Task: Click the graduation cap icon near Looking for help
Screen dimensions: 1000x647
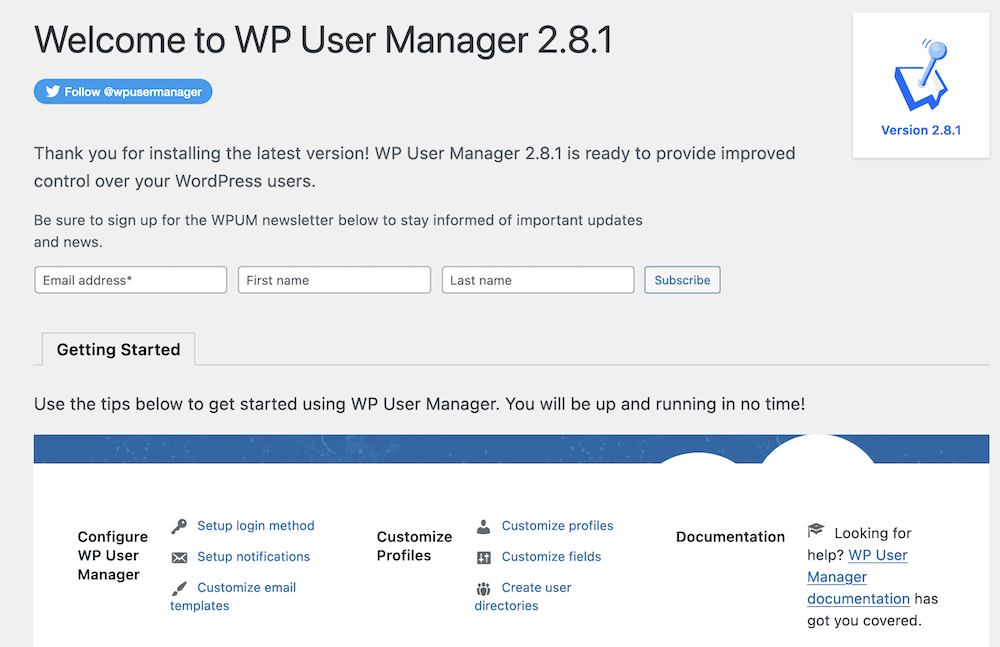Action: coord(816,530)
